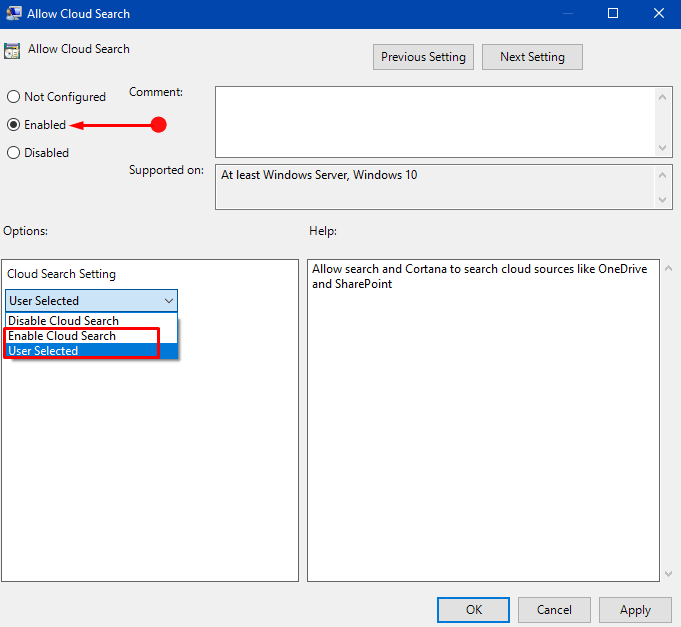The image size is (681, 627).
Task: Go to Previous Setting
Action: [x=423, y=57]
